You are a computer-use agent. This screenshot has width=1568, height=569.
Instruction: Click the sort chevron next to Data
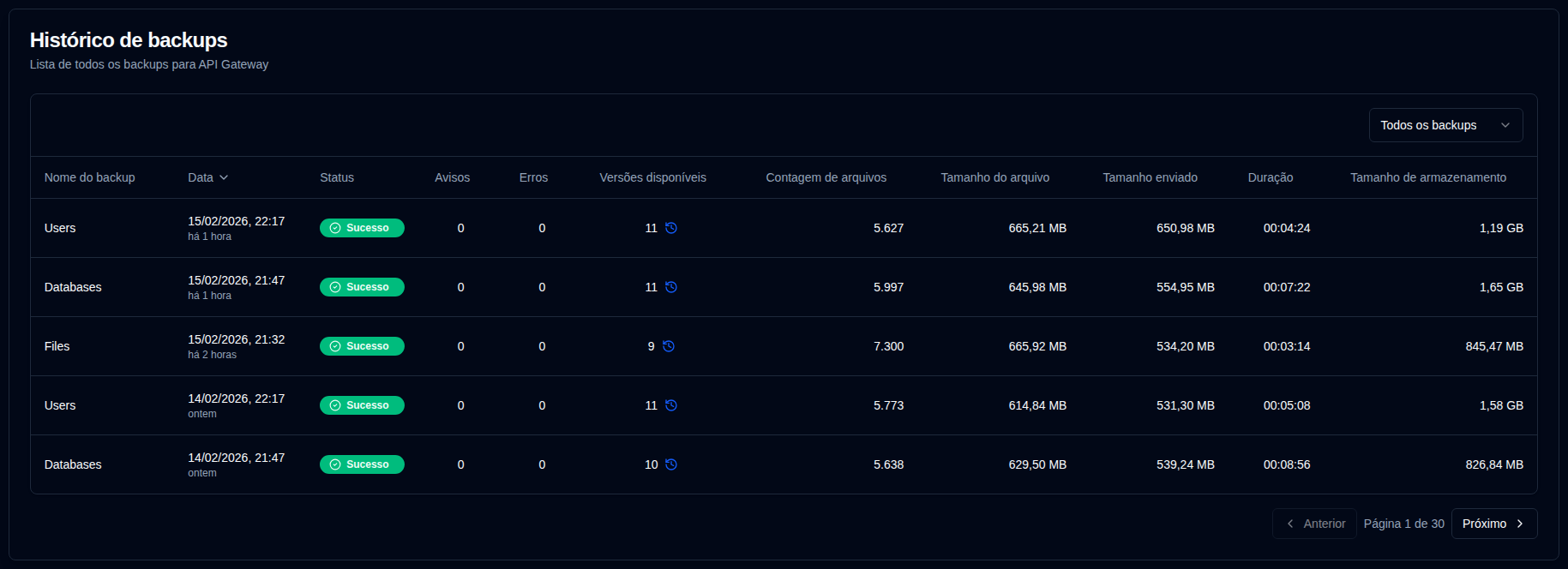[x=224, y=177]
